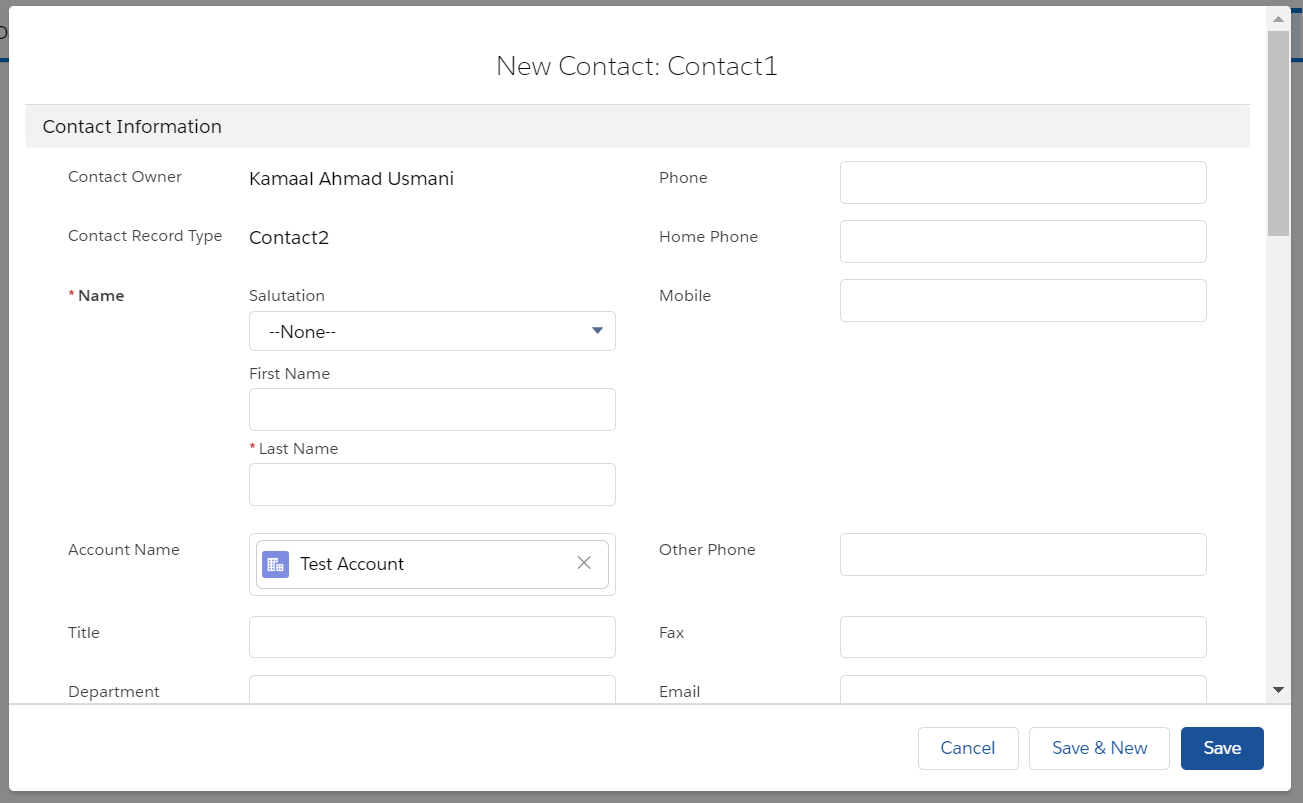This screenshot has height=803, width=1303.
Task: Focus the Department input field
Action: (432, 690)
